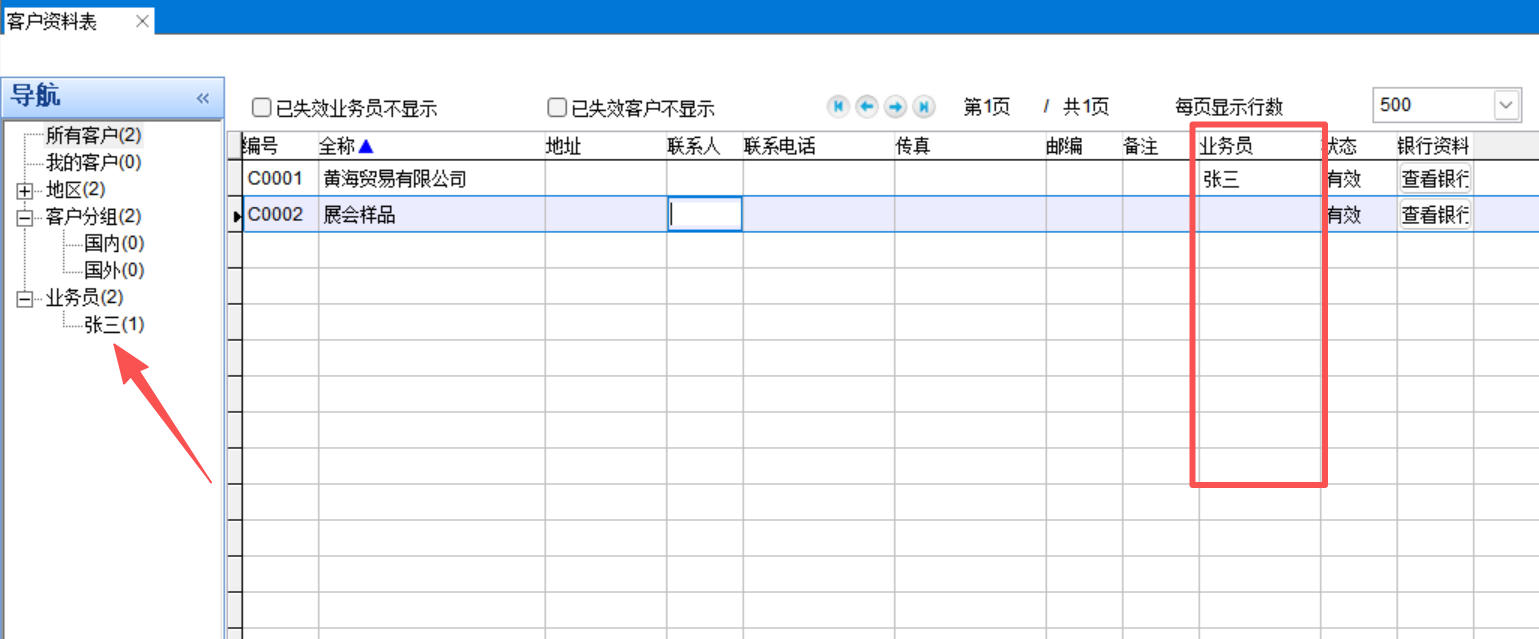Select 所有客户 in navigation tree

click(93, 134)
